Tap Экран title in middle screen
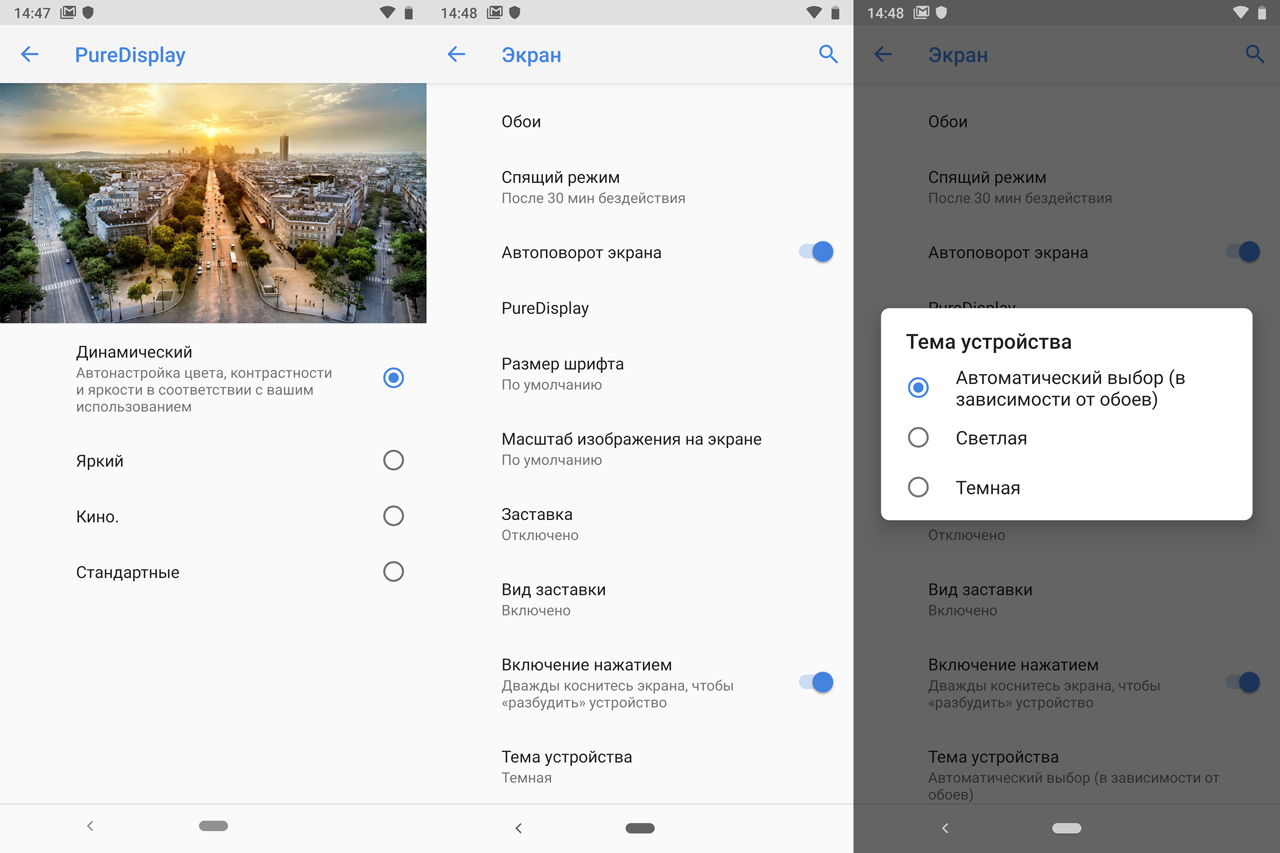The width and height of the screenshot is (1280, 853). tap(531, 55)
